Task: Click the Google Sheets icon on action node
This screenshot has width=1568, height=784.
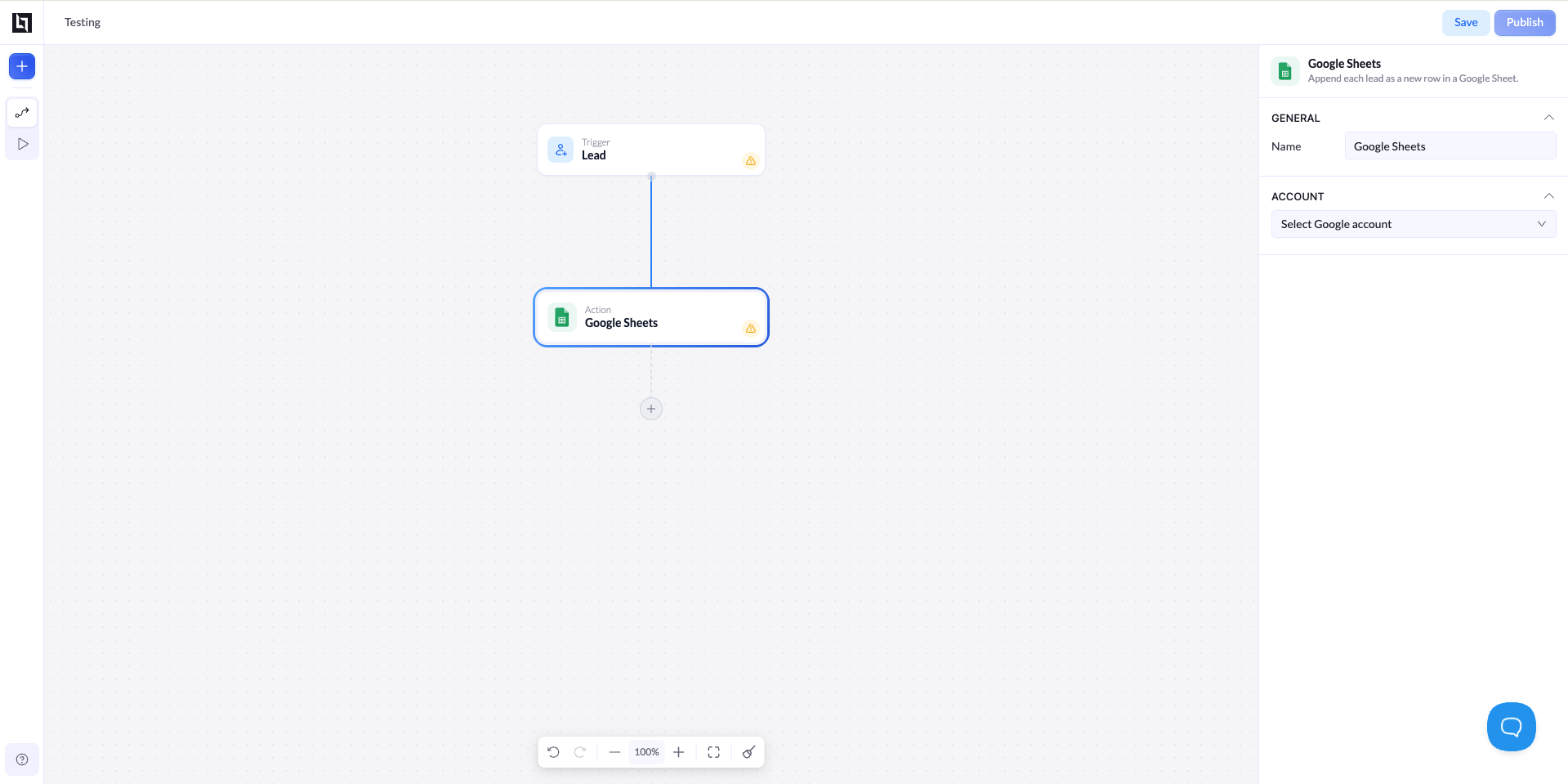Action: pos(561,317)
